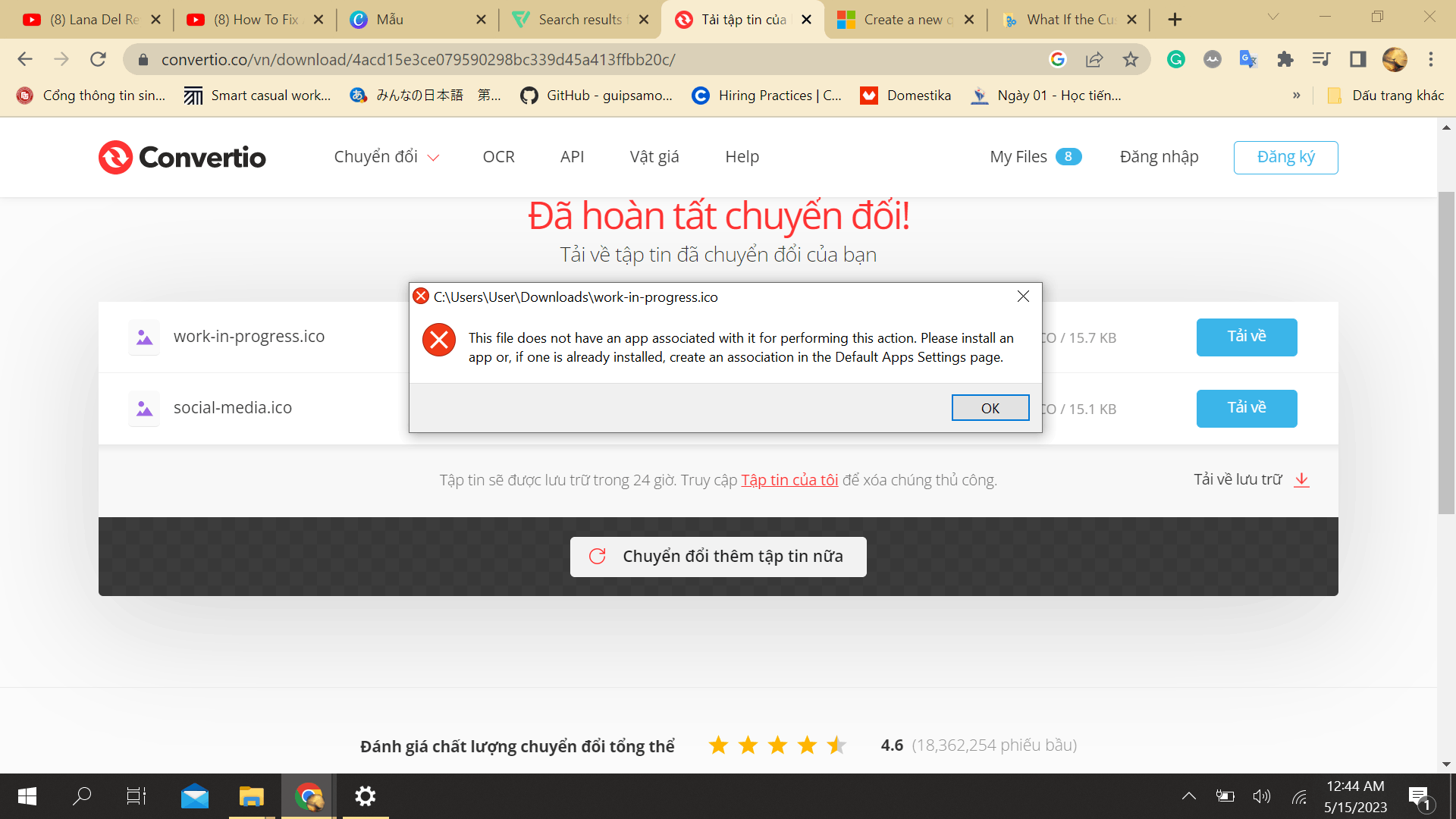Expand the Chuyển đổi dropdown menu

tap(387, 157)
